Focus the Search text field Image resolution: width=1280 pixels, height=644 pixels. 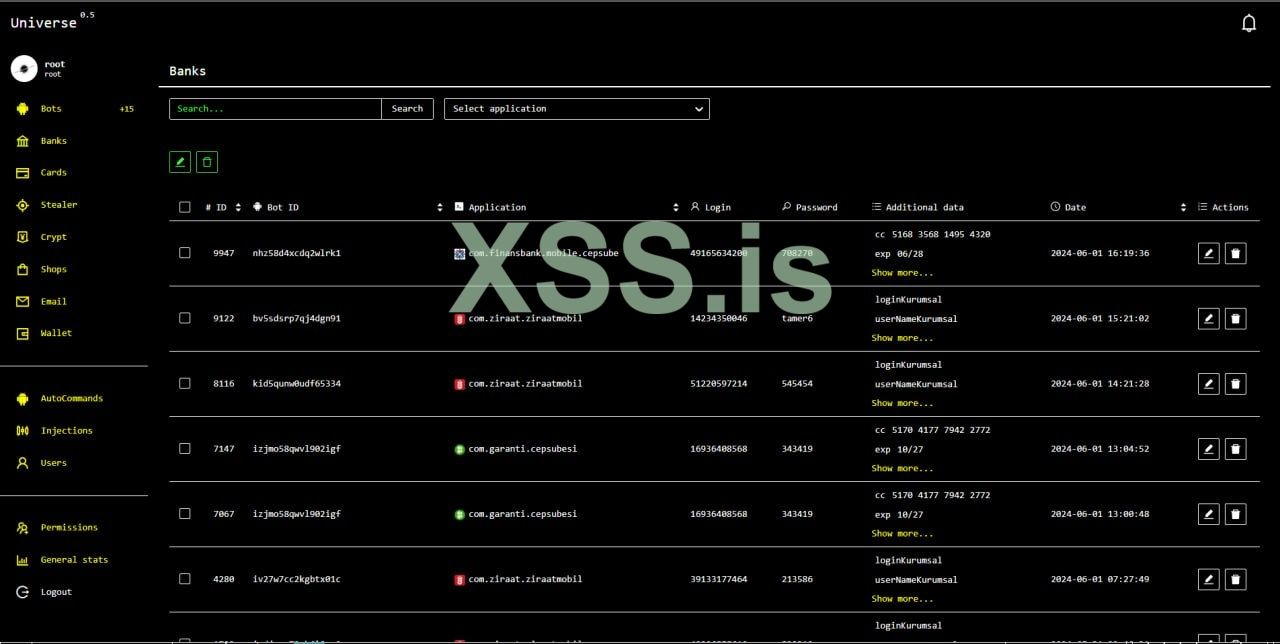pyautogui.click(x=275, y=109)
